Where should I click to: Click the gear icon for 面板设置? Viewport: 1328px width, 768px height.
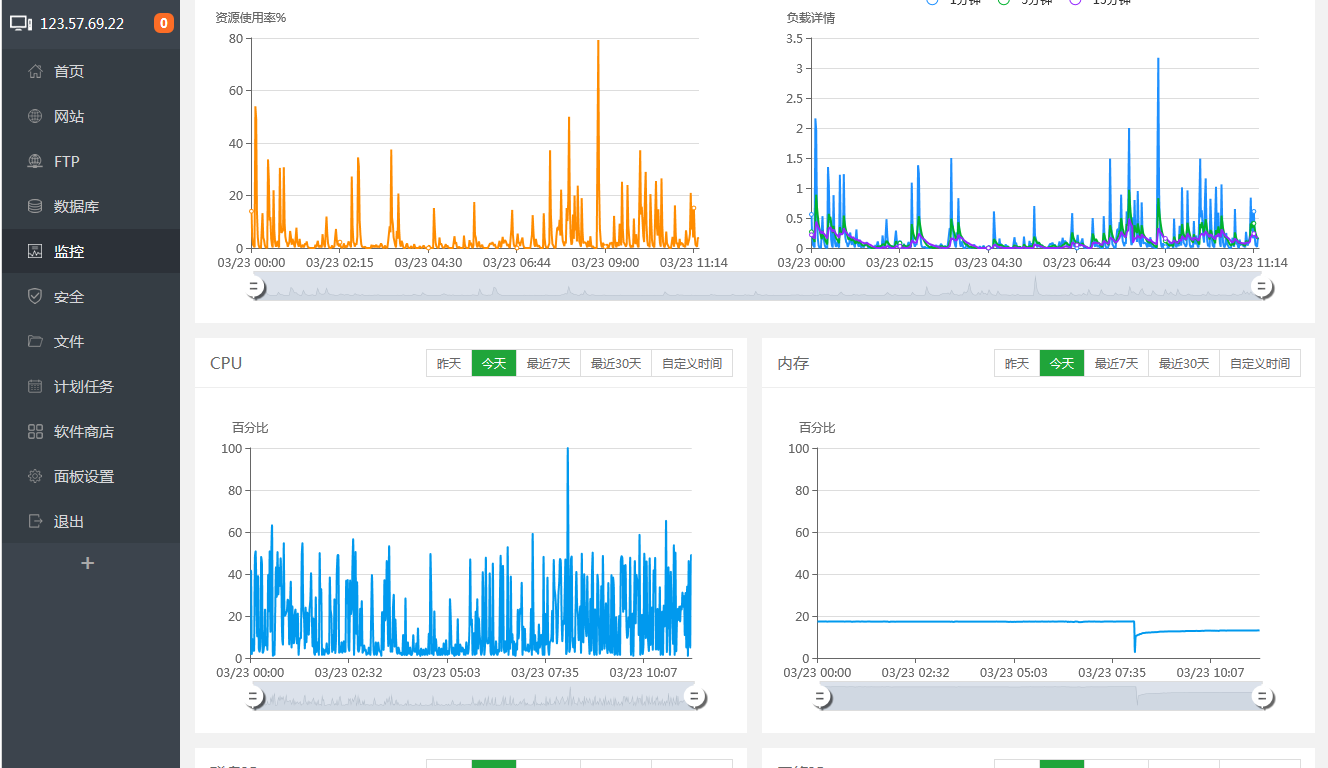click(x=35, y=476)
